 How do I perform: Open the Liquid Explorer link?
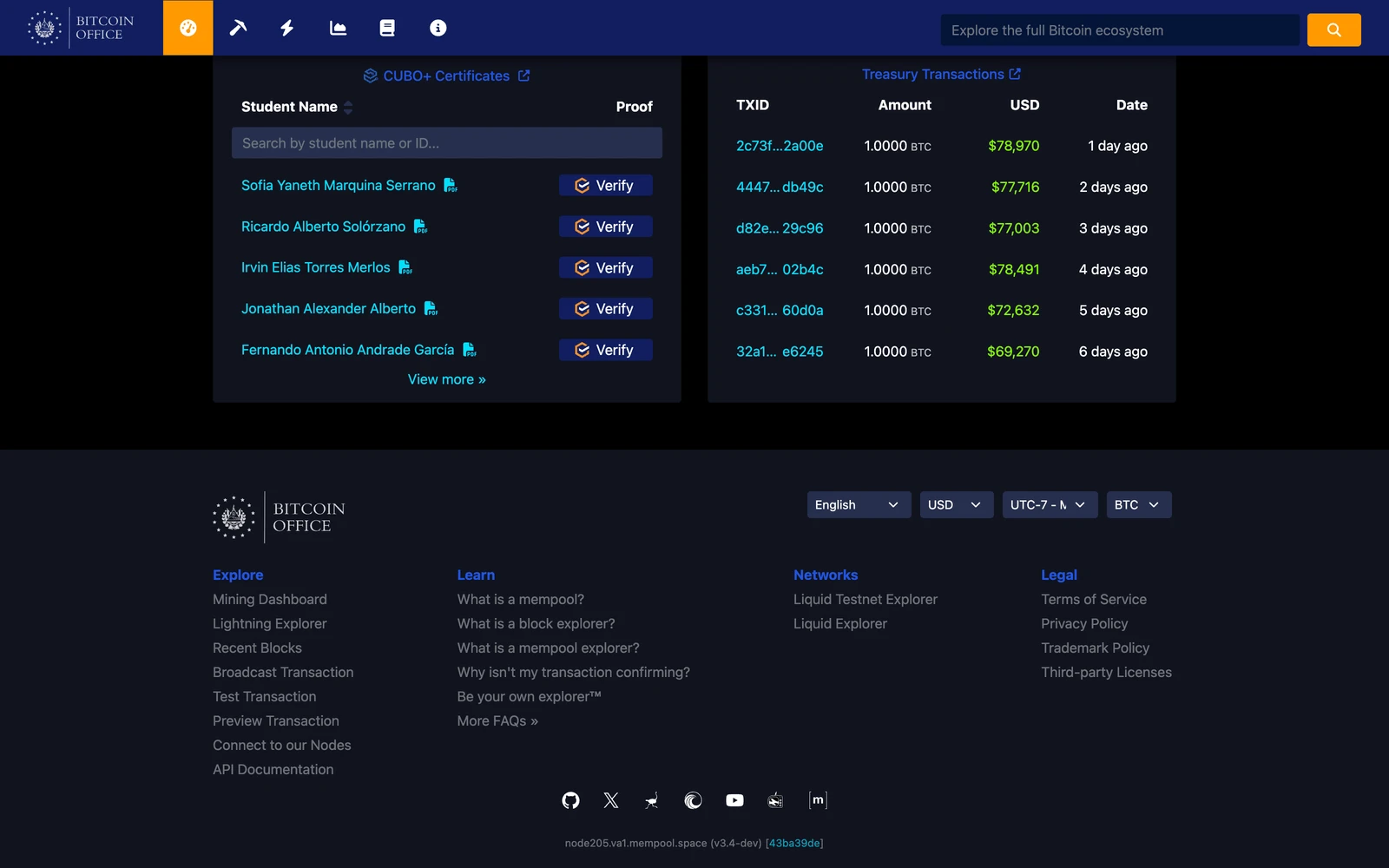[840, 623]
